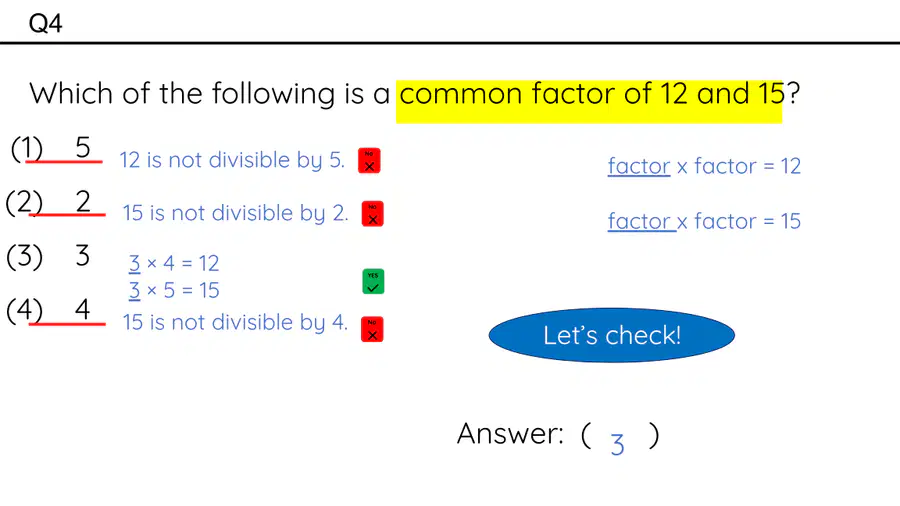Click the yellow highlighted common factor phrase
Viewport: 900px width, 506px height.
coord(589,101)
